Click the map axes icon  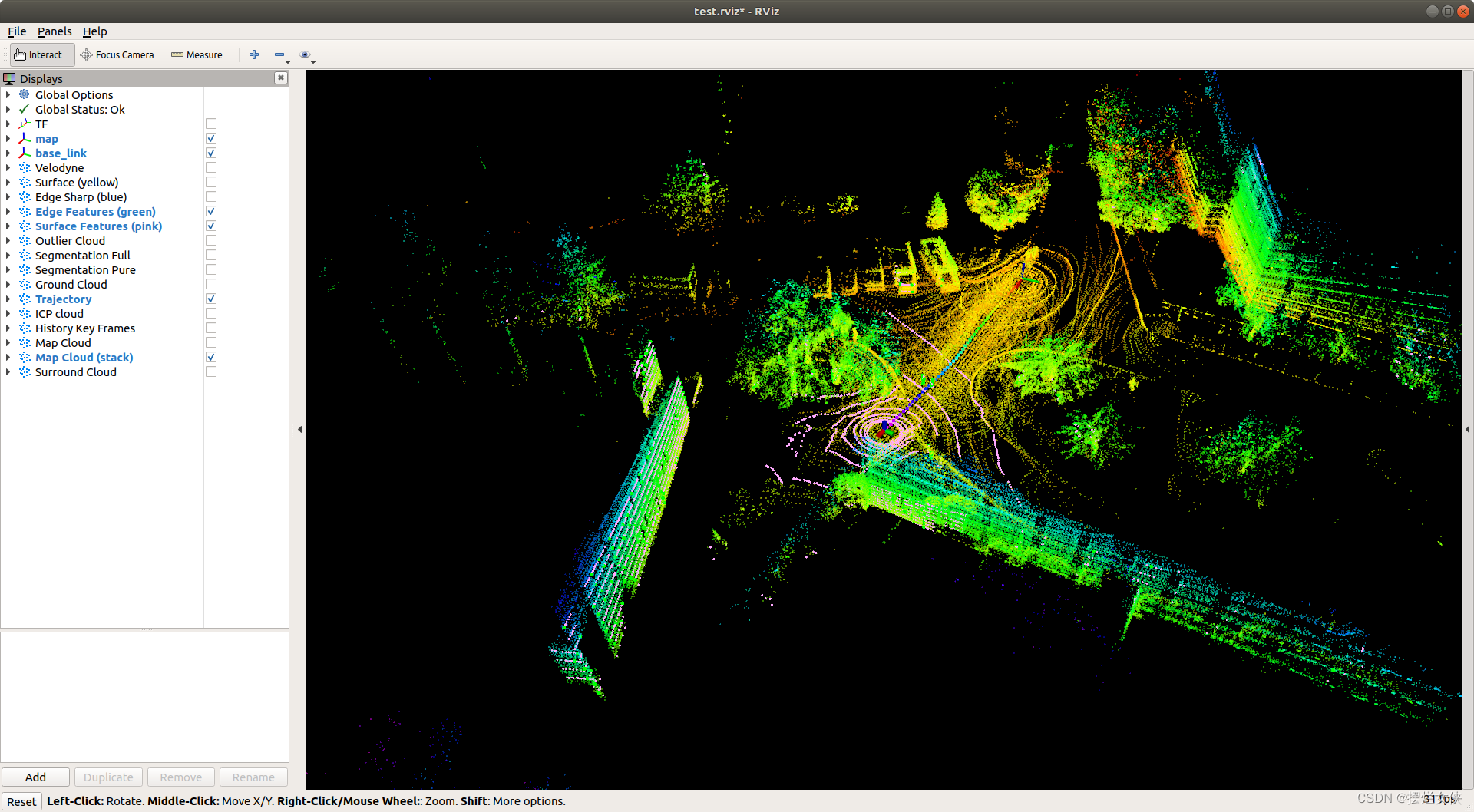click(25, 138)
